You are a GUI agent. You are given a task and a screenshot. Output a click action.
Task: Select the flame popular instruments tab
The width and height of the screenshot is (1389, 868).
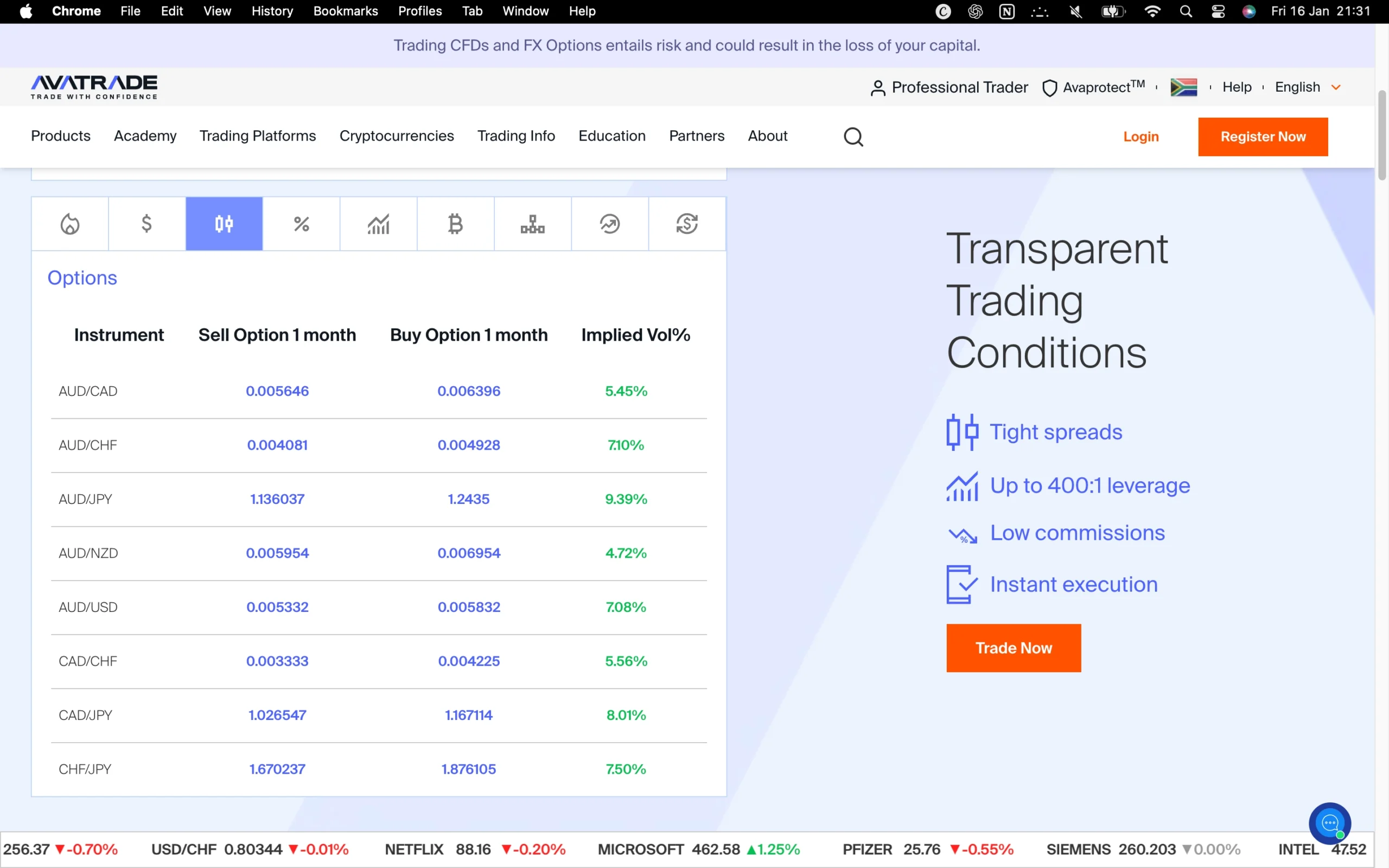point(70,224)
